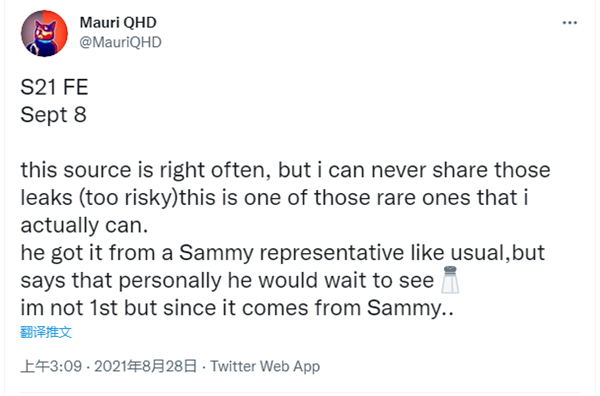Click the line 'he got it from a Sammy representative'
Screen dimensions: 600x396
pyautogui.click(x=282, y=253)
